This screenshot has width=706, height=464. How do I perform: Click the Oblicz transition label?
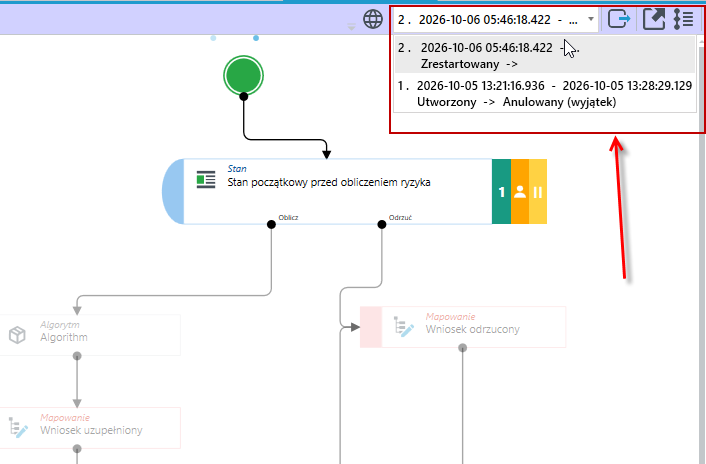288,217
